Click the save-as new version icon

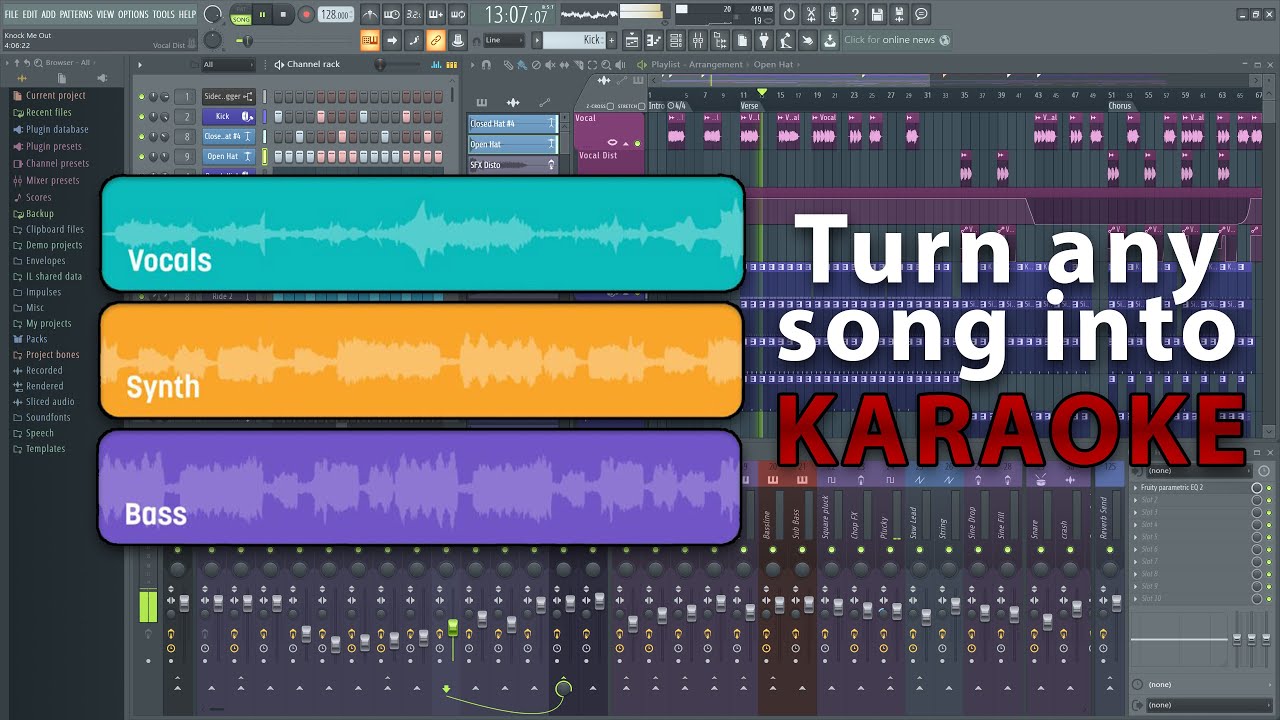(x=899, y=14)
